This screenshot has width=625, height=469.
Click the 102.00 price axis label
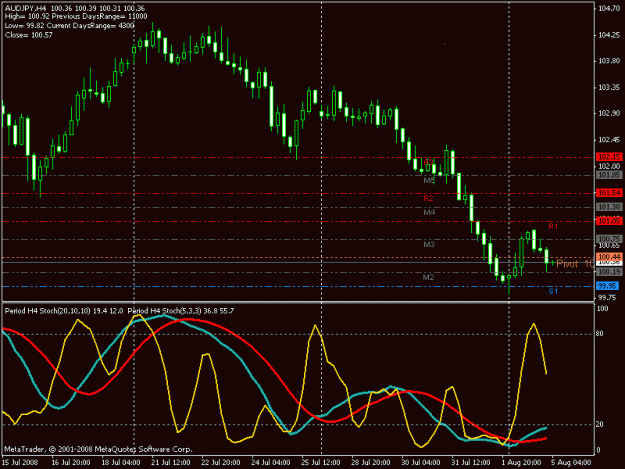tap(609, 166)
